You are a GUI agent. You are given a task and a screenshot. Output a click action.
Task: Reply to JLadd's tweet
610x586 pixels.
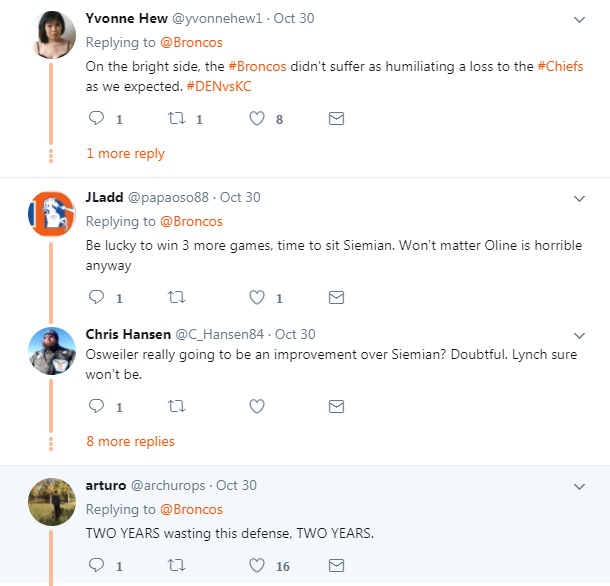tap(97, 297)
